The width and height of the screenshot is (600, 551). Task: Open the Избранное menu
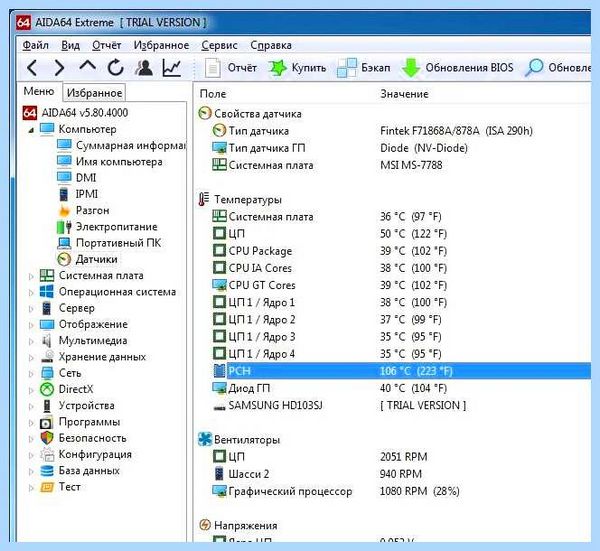click(161, 45)
